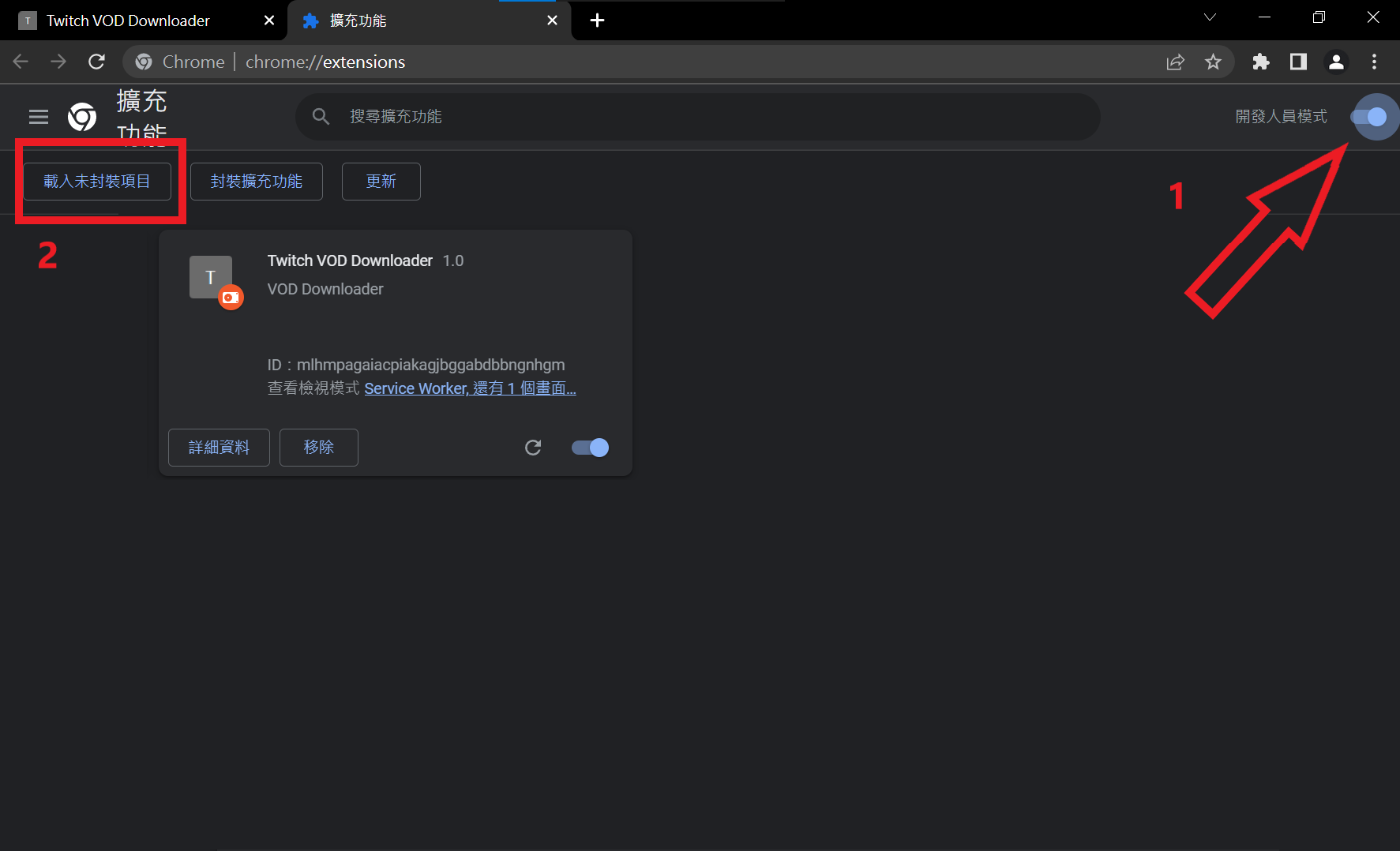The width and height of the screenshot is (1400, 851).
Task: Click the Chrome site info icon
Action: coord(144,62)
